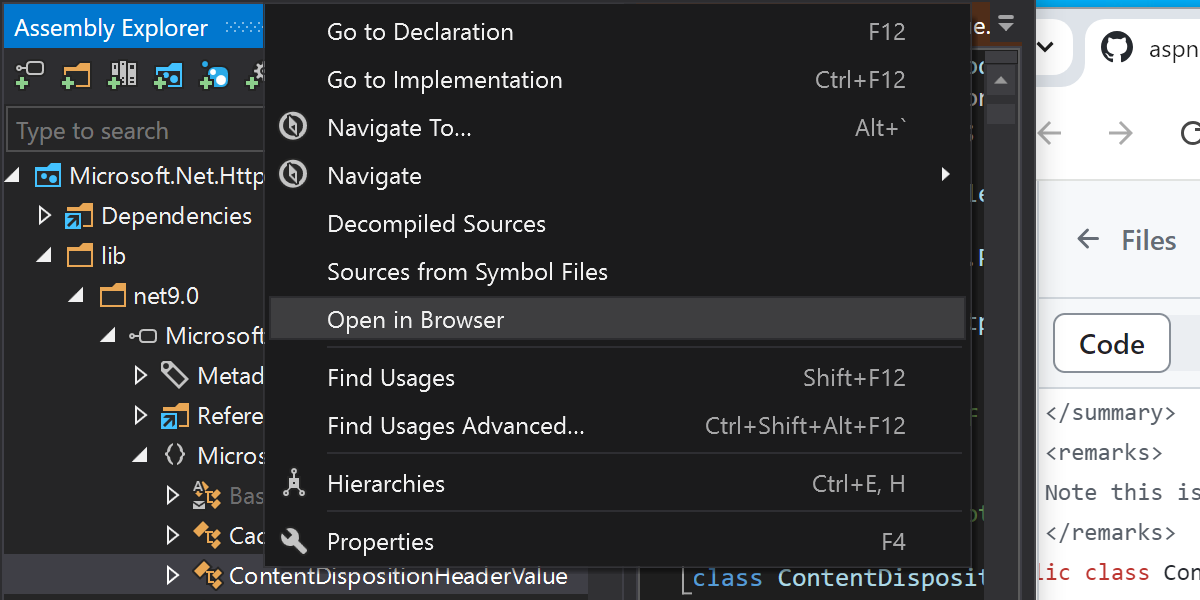This screenshot has height=600, width=1200.
Task: Select Open in Browser from the menu
Action: (416, 319)
